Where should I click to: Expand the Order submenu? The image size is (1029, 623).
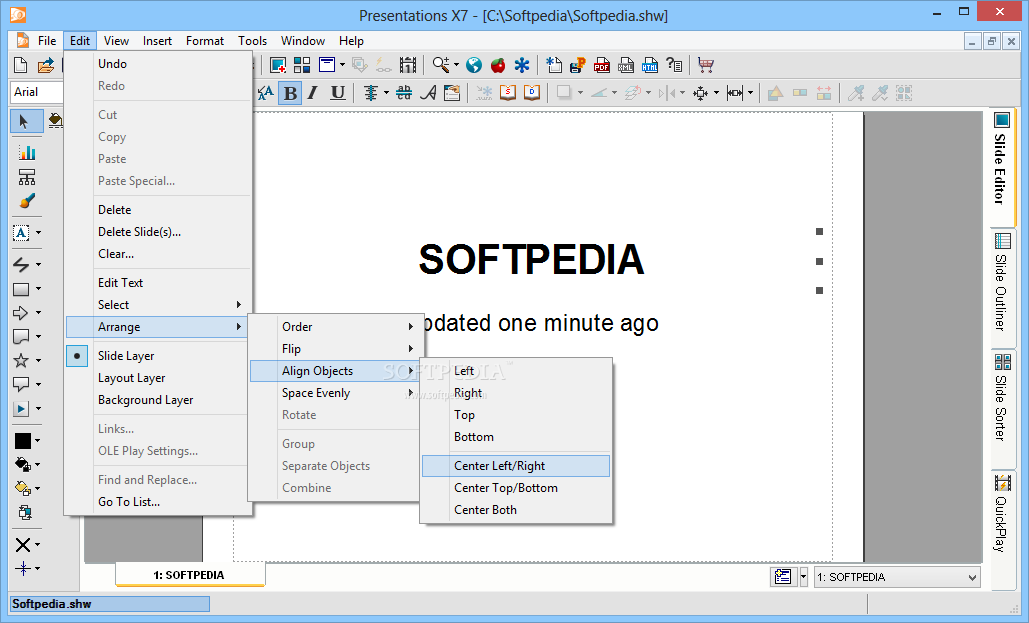[333, 327]
